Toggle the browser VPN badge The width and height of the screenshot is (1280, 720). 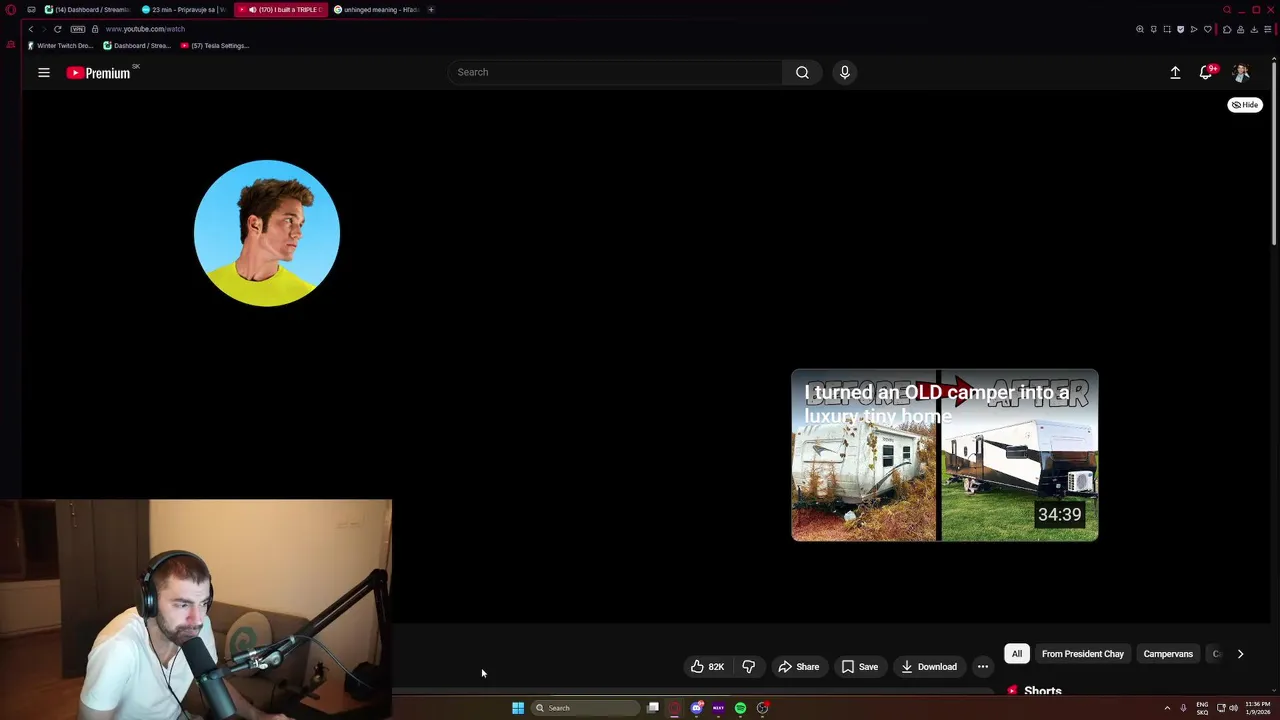(77, 29)
